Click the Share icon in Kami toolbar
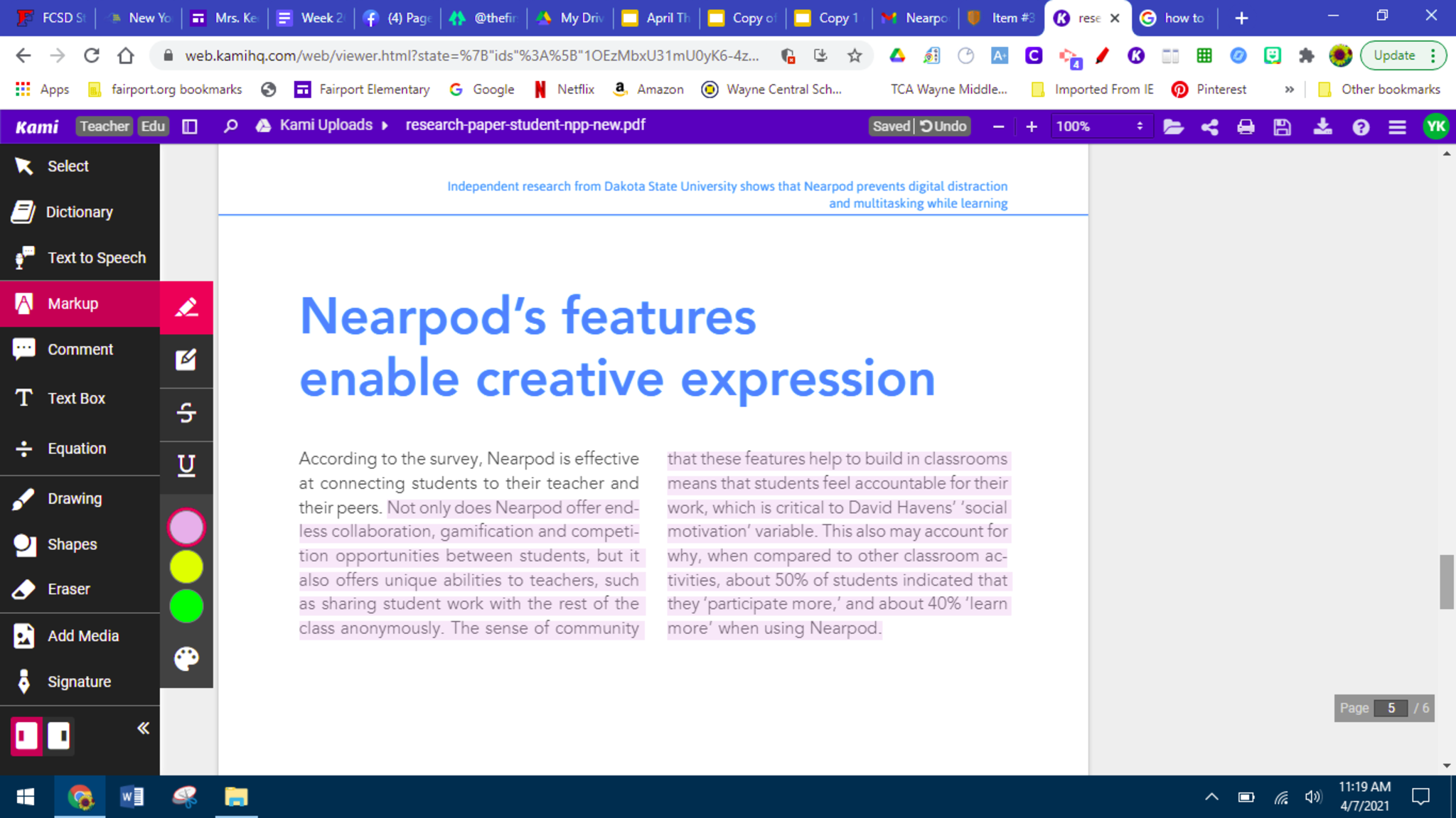The width and height of the screenshot is (1456, 818). tap(1209, 127)
